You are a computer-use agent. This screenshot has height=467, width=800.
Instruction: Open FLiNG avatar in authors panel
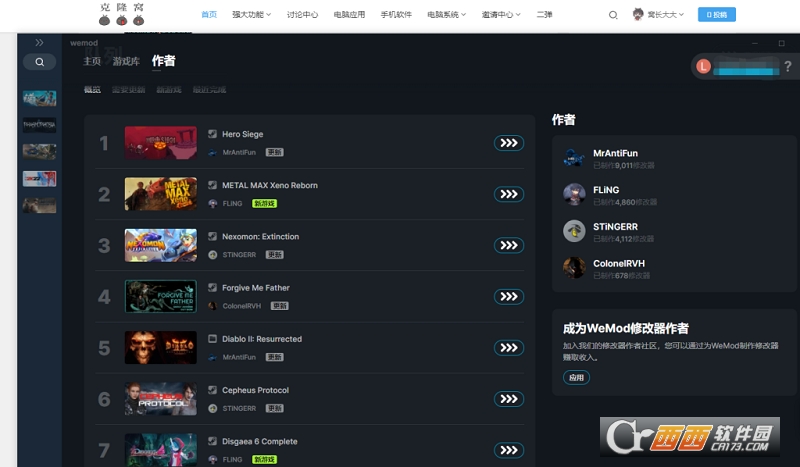pos(574,194)
